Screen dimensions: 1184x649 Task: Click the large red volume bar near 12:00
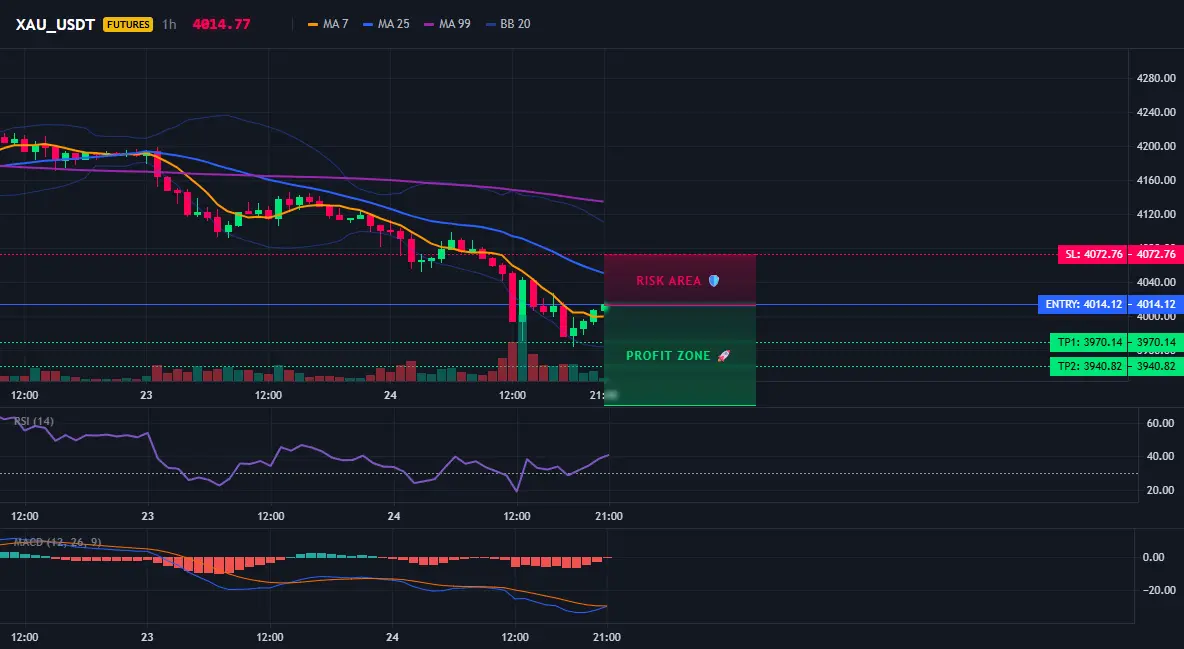(x=513, y=362)
